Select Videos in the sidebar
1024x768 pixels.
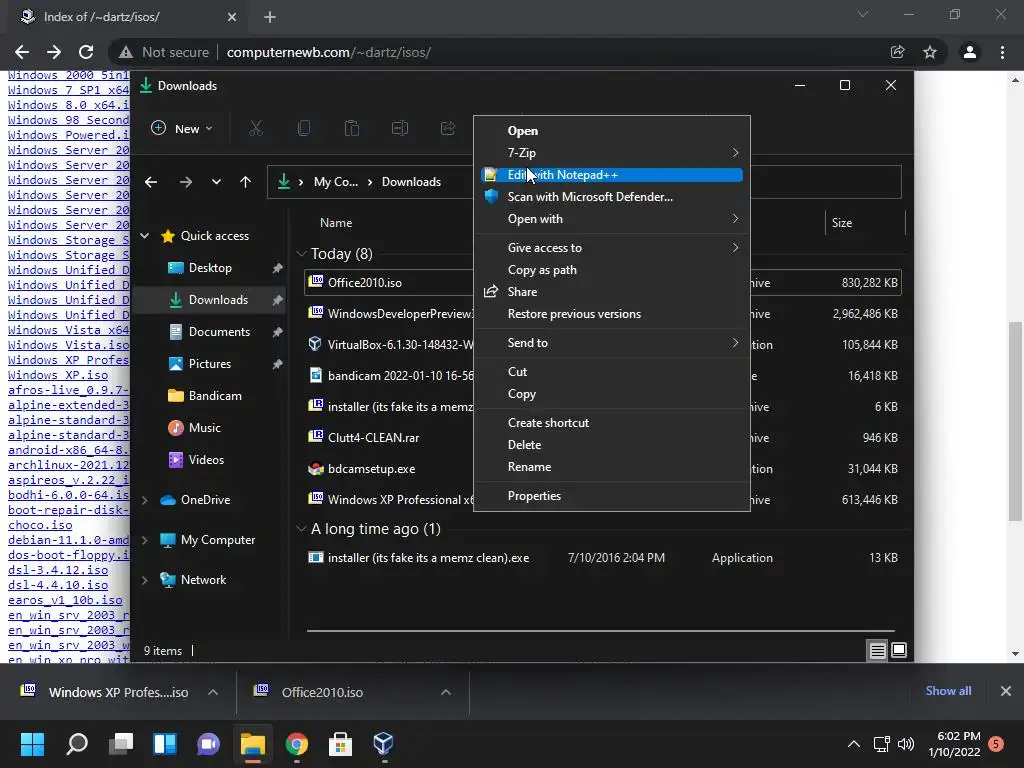[x=206, y=460]
